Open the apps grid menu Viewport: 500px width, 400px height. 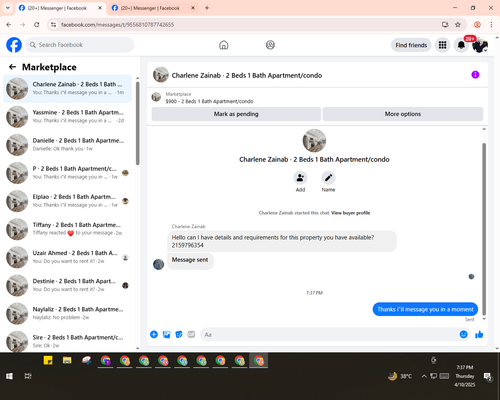click(442, 45)
